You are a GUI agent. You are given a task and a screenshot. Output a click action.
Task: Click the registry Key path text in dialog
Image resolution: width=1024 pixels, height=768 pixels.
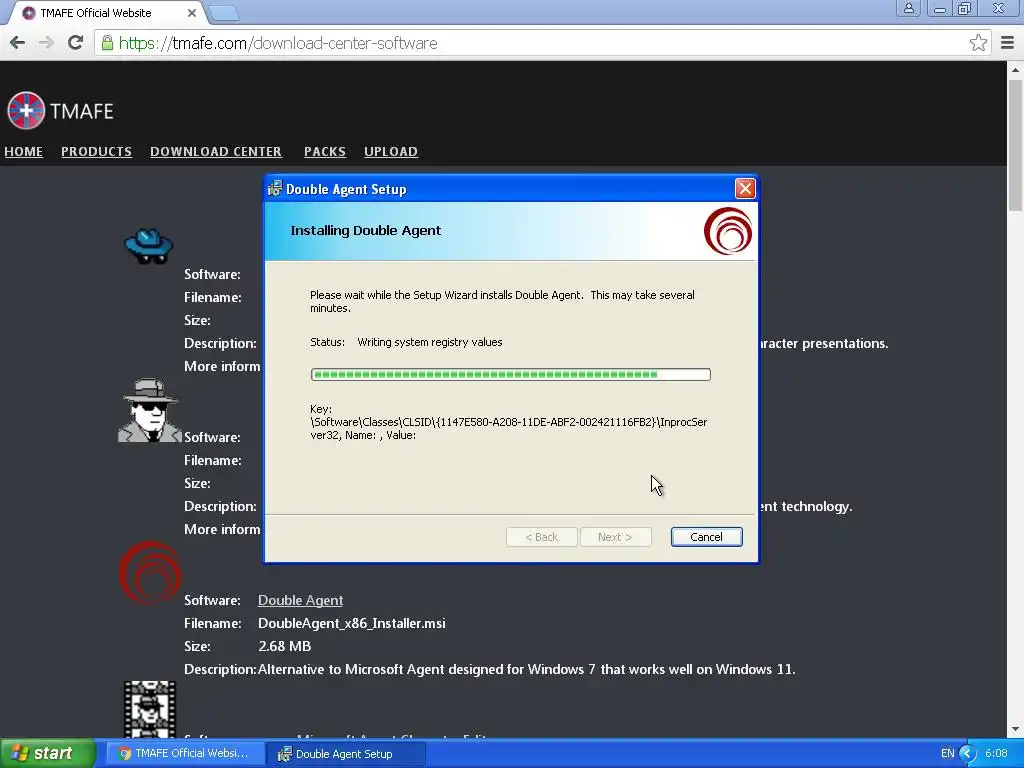coord(508,422)
